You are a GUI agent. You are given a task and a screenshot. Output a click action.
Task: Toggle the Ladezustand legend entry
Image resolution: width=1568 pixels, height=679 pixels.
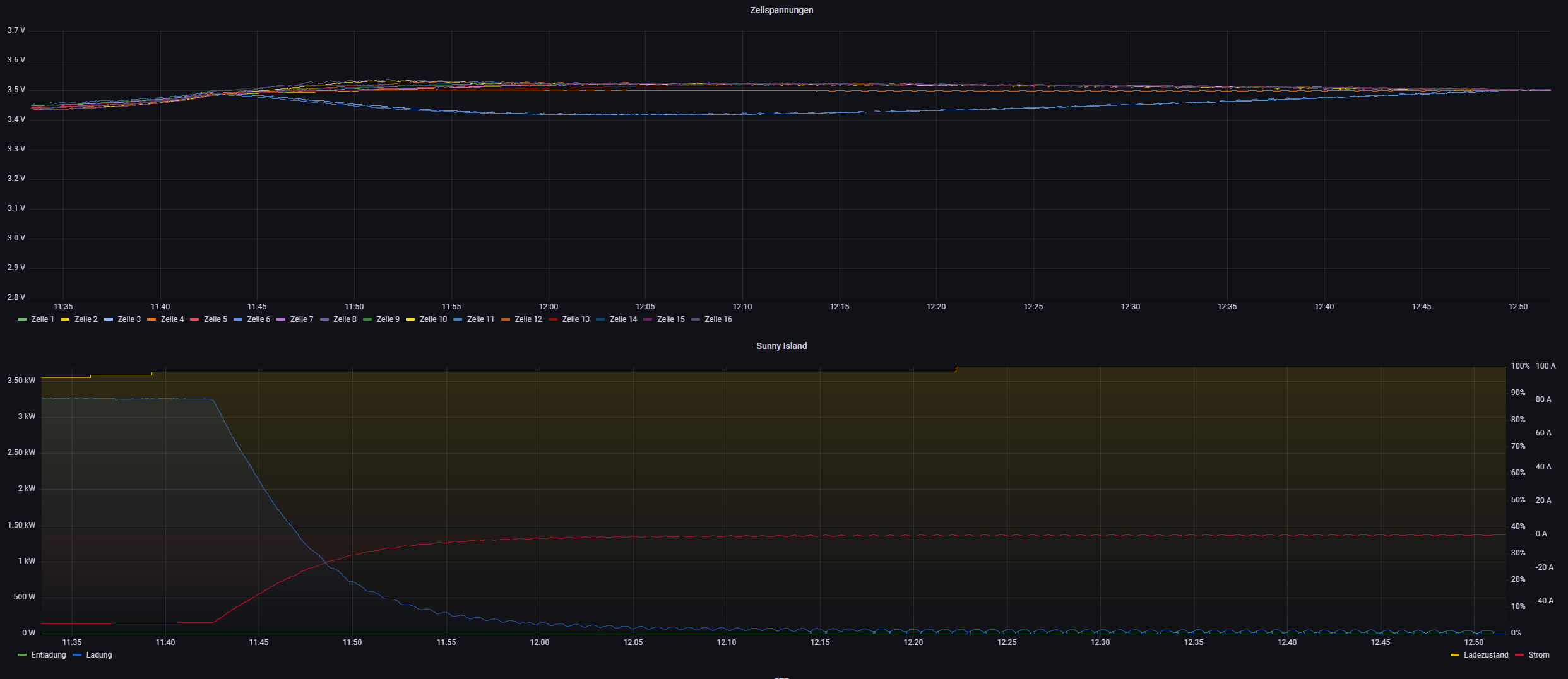(1486, 655)
